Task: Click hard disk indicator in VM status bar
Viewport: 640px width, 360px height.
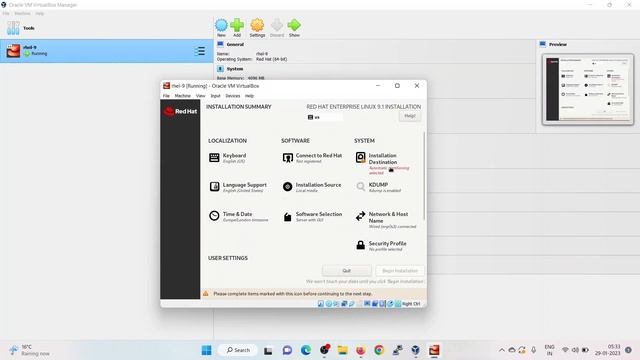Action: pyautogui.click(x=321, y=304)
